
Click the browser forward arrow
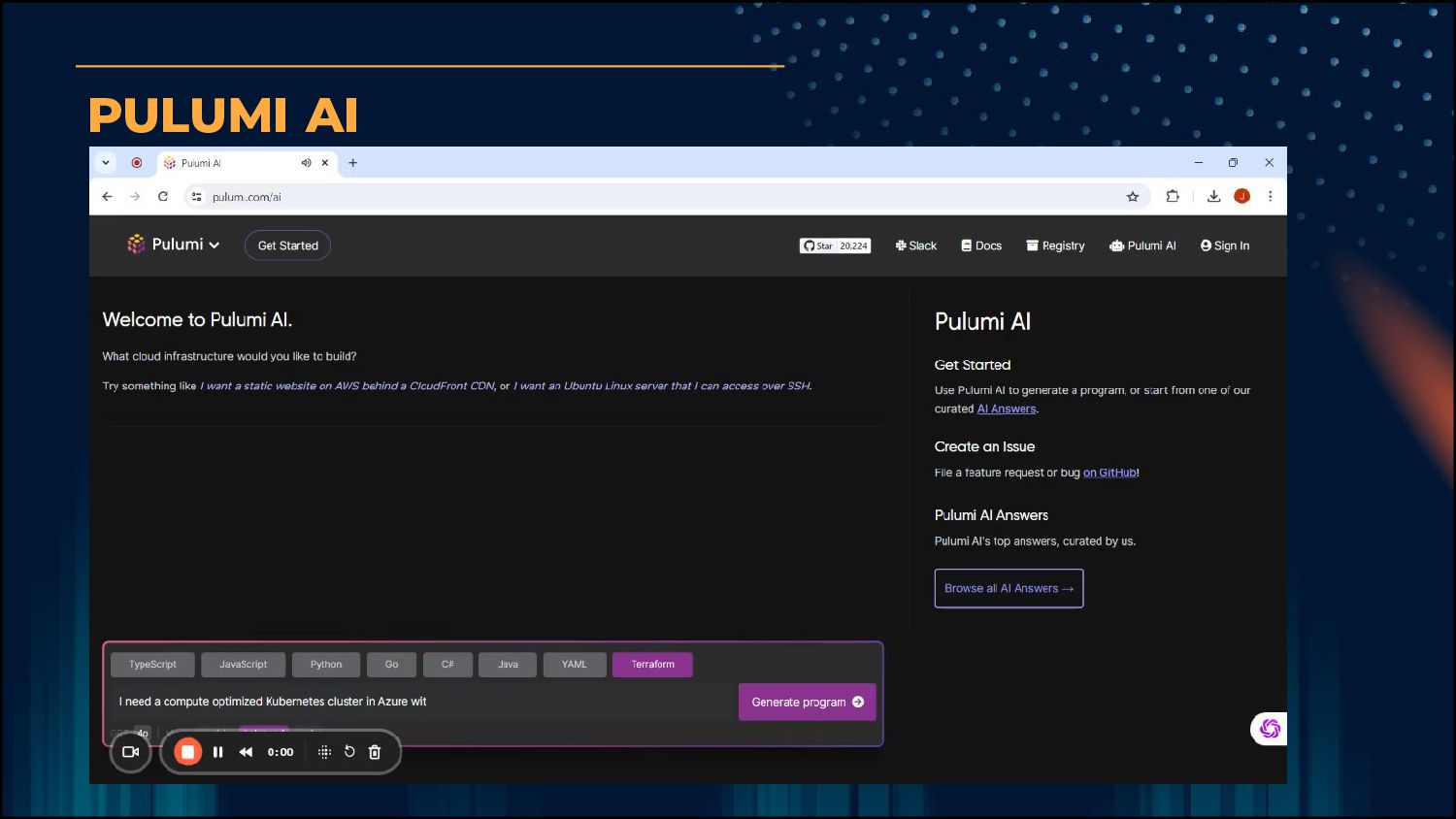[135, 197]
